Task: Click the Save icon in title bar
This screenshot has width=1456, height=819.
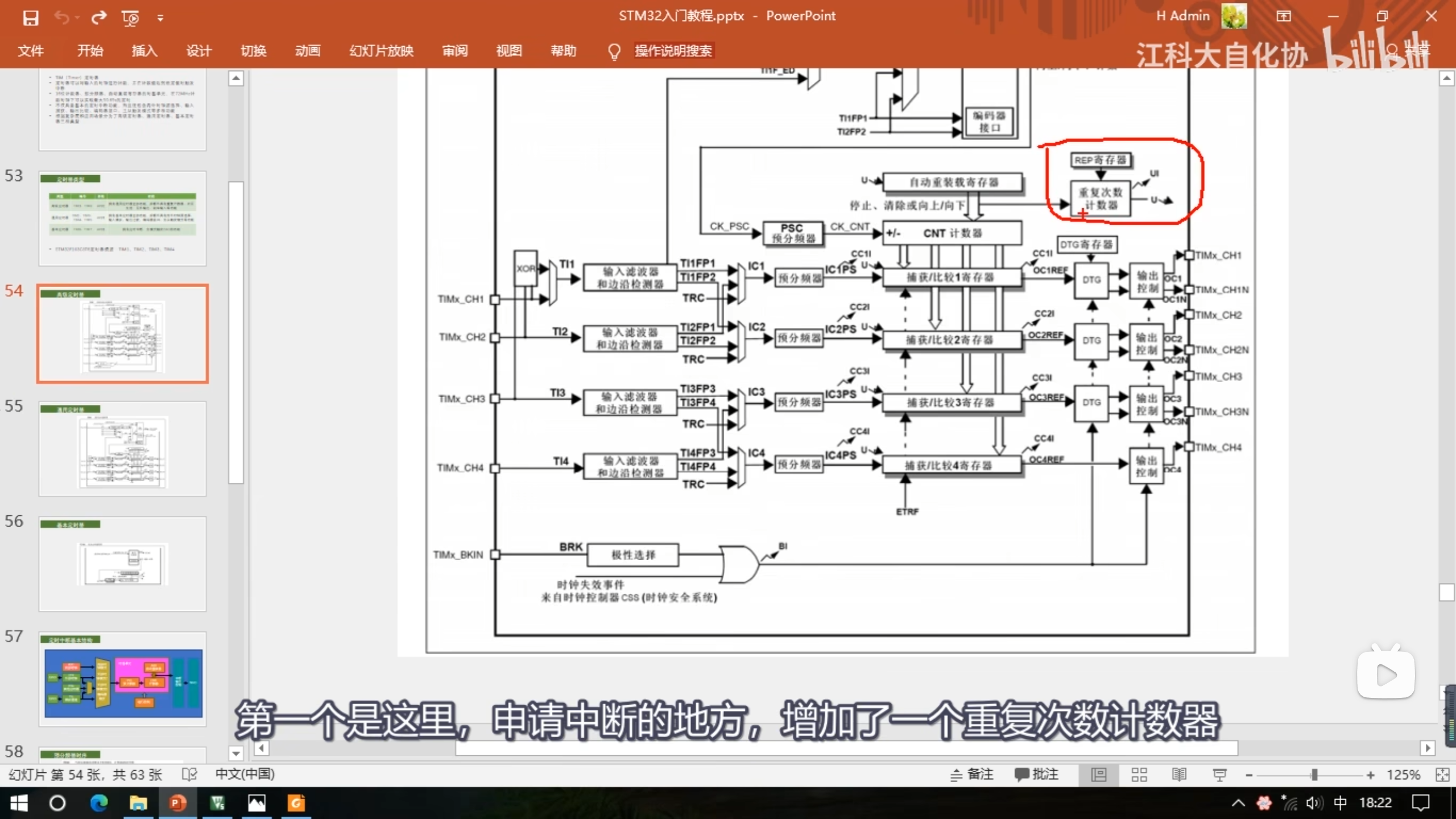Action: click(31, 18)
